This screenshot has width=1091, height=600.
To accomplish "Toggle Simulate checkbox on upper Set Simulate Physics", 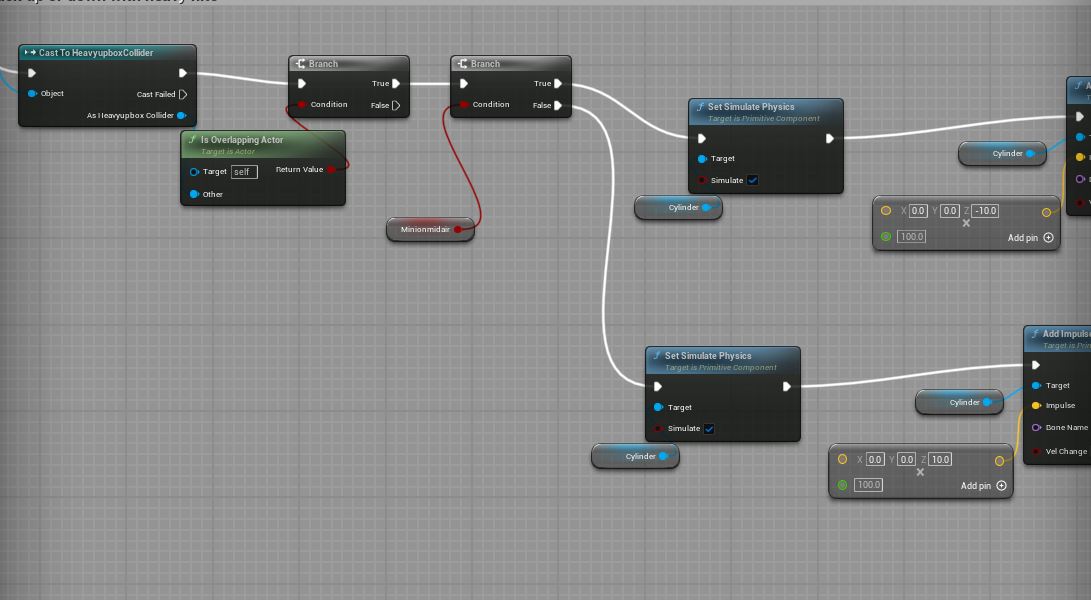I will [753, 180].
